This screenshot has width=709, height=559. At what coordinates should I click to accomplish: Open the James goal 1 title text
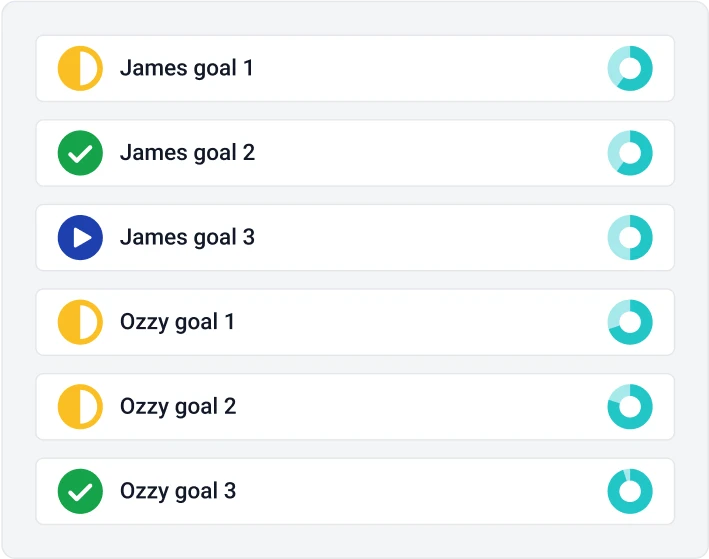pyautogui.click(x=186, y=69)
